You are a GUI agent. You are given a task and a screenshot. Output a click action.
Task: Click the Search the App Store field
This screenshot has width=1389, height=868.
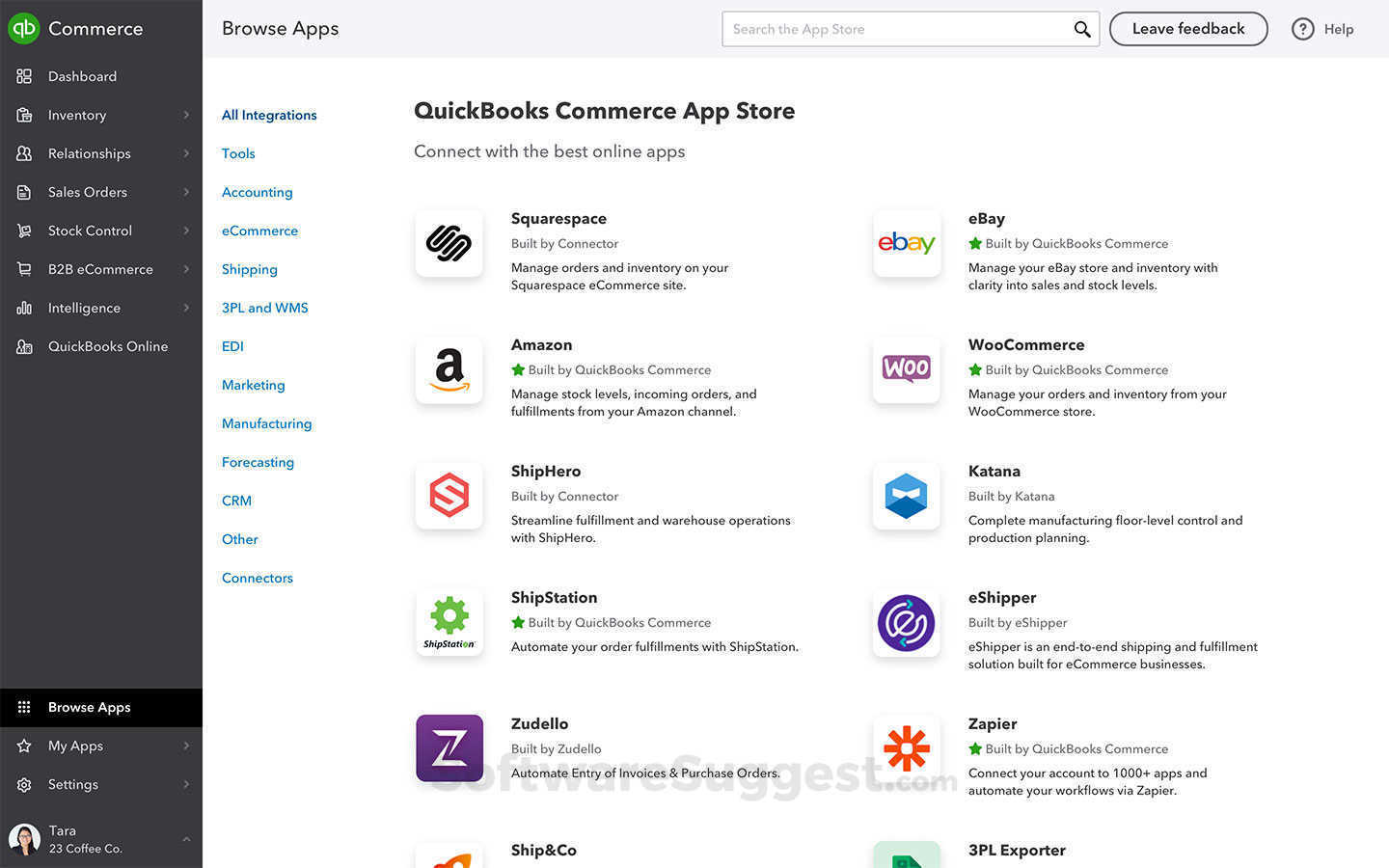[x=897, y=29]
